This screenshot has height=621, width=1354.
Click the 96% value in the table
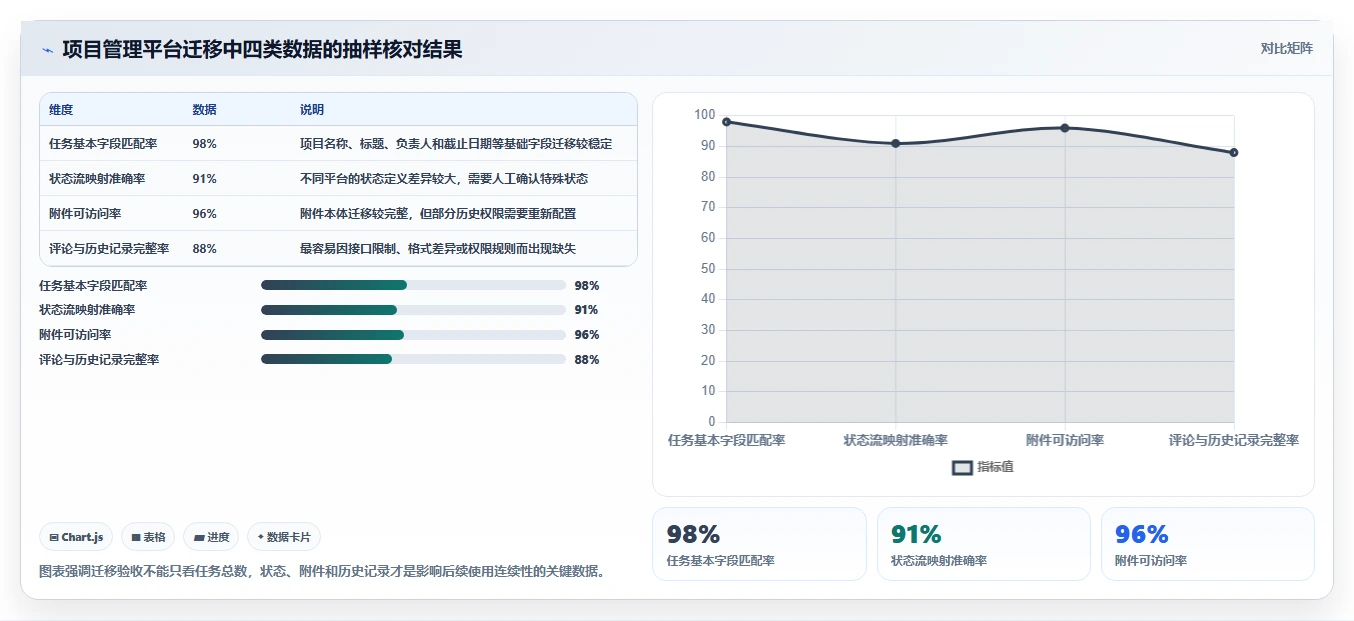tap(204, 214)
